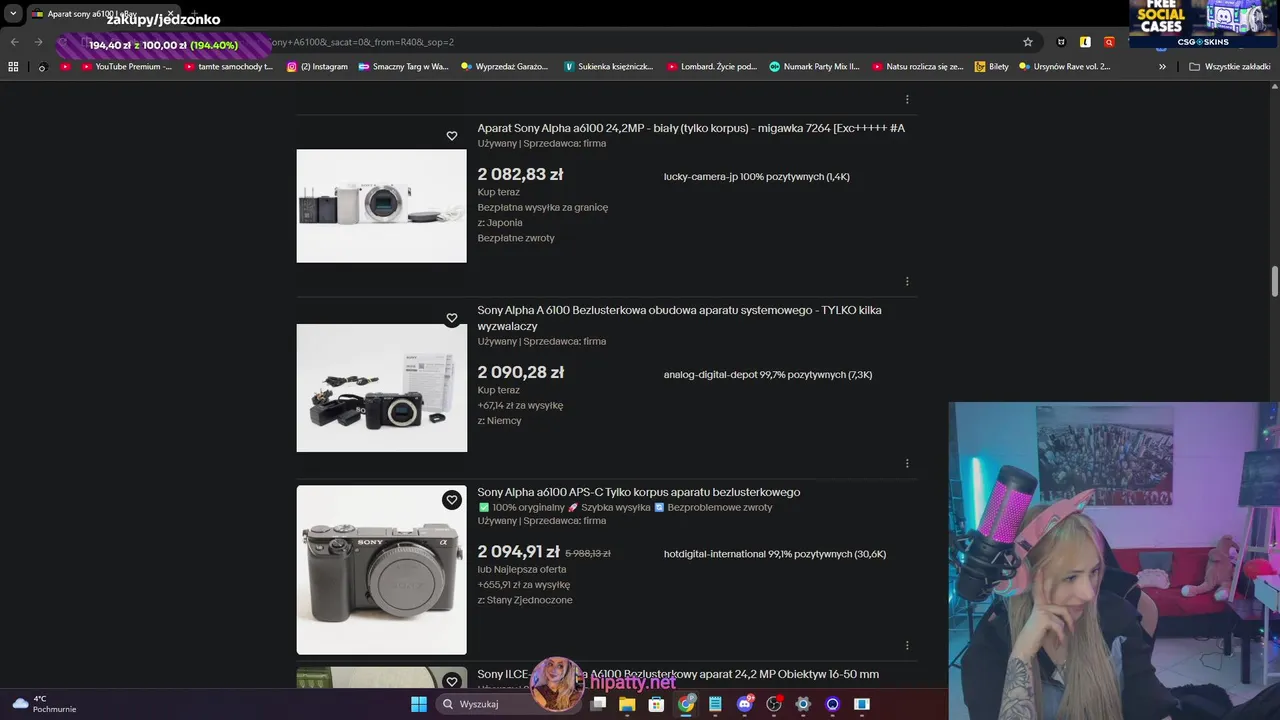Open the tab search dropdown arrow
The height and width of the screenshot is (720, 1280).
point(13,14)
